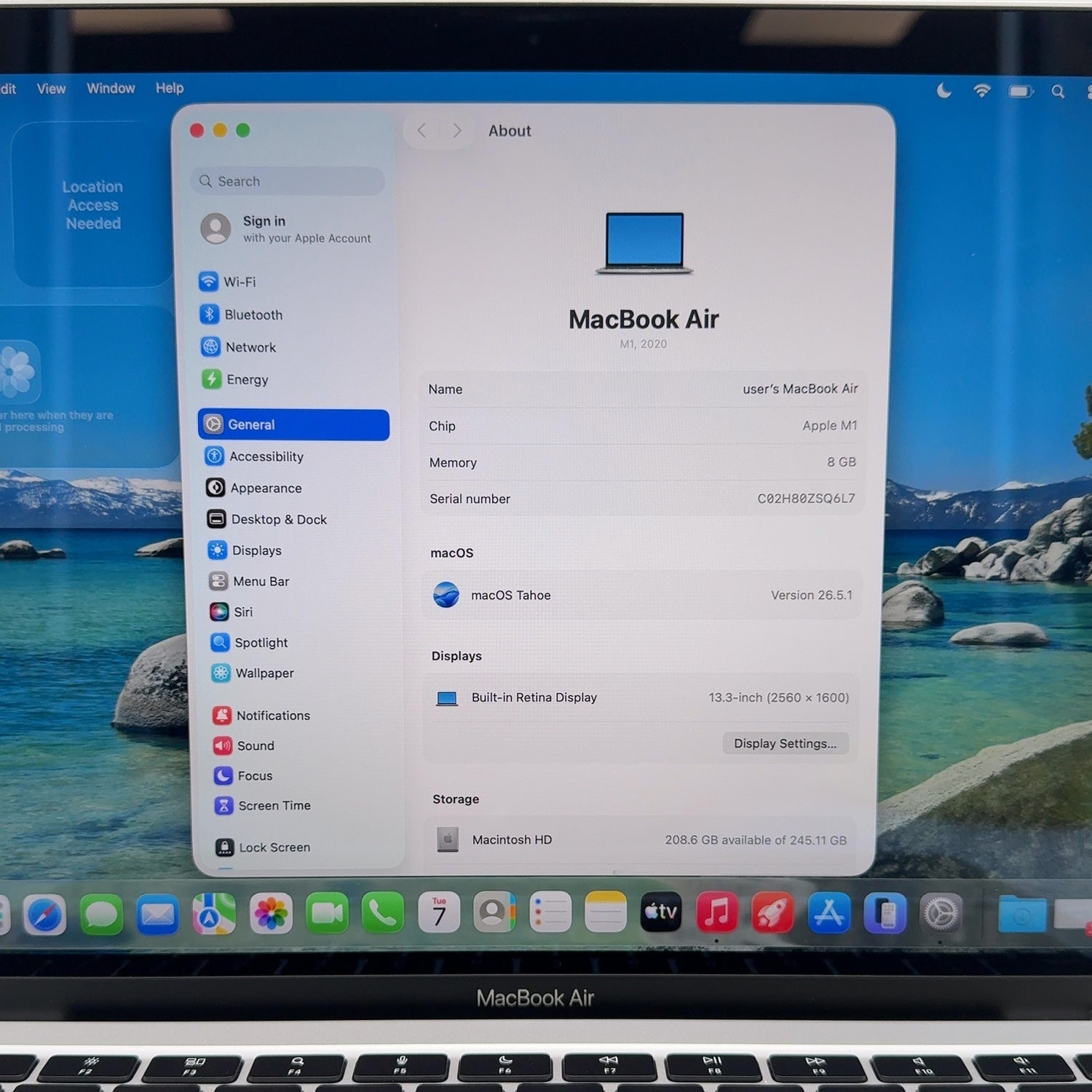Open Sound settings
This screenshot has height=1092, width=1092.
pos(244,745)
